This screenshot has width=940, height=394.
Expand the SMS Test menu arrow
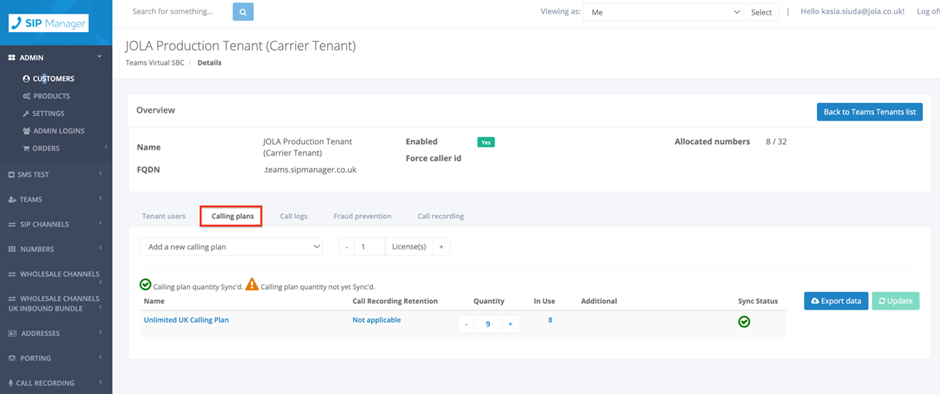pyautogui.click(x=101, y=174)
